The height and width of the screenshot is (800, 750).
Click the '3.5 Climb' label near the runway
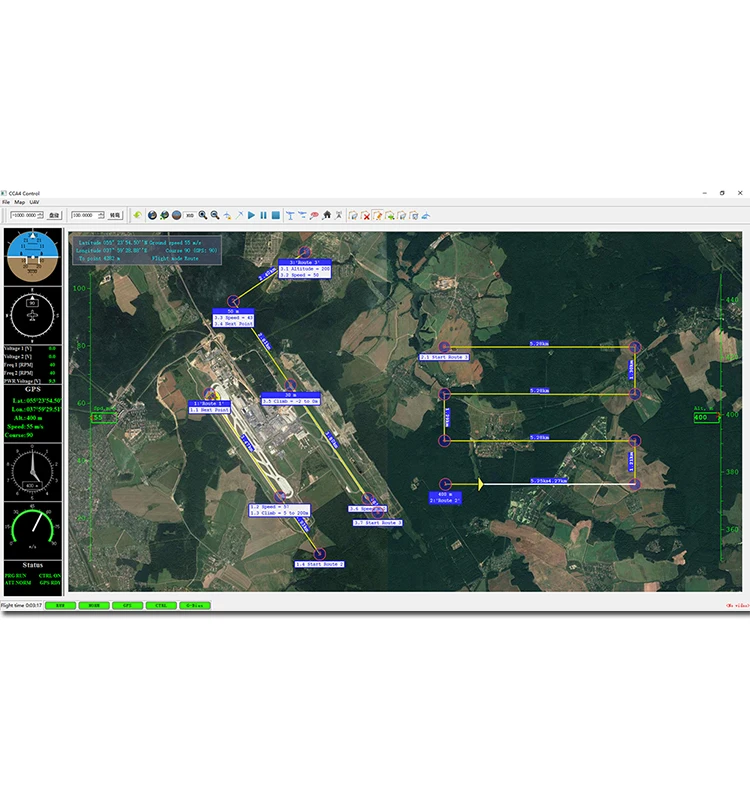point(291,402)
